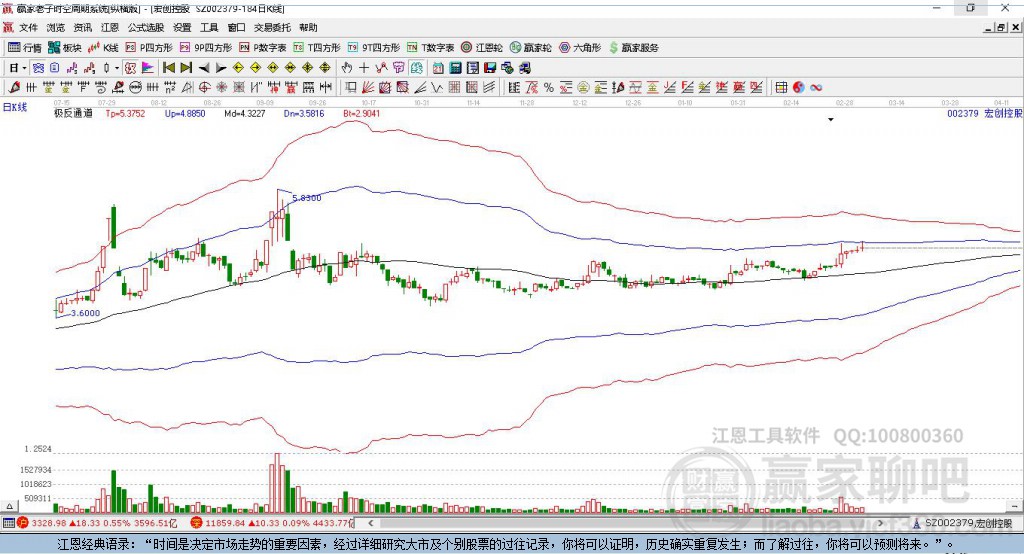Open the 六角形 hexagon tool
The height and width of the screenshot is (554, 1024).
point(580,48)
